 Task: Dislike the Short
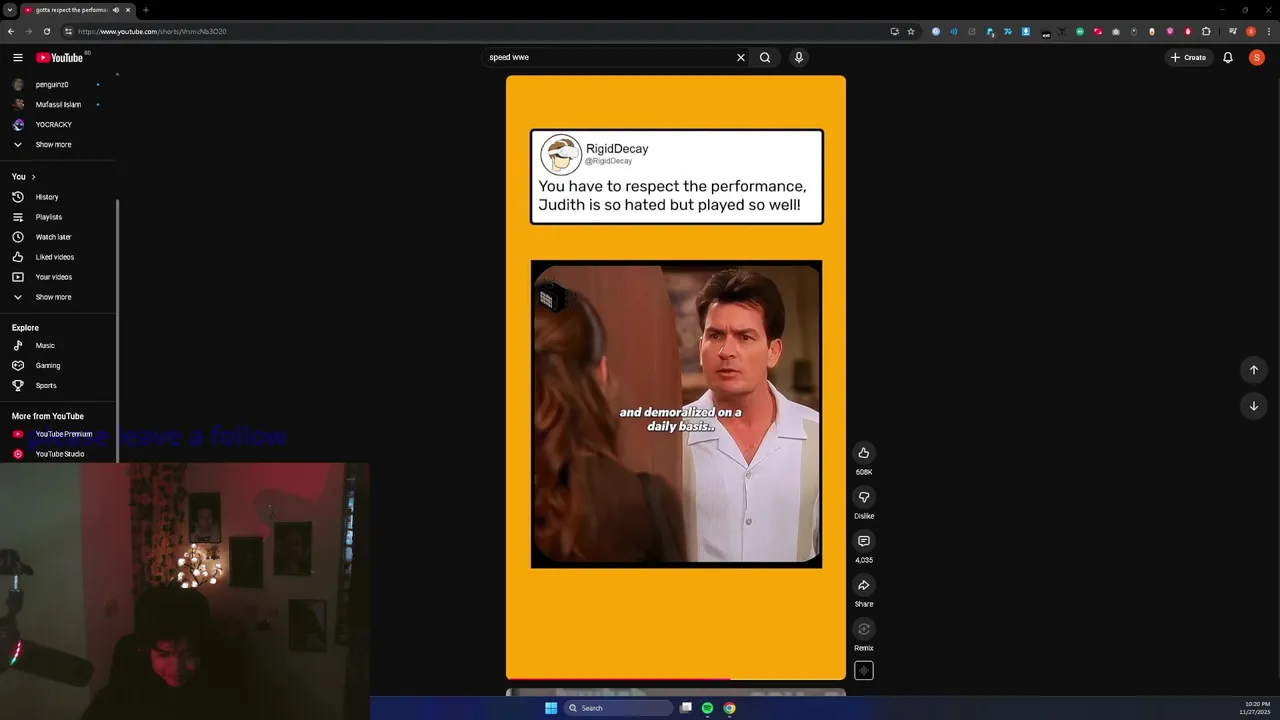point(864,497)
